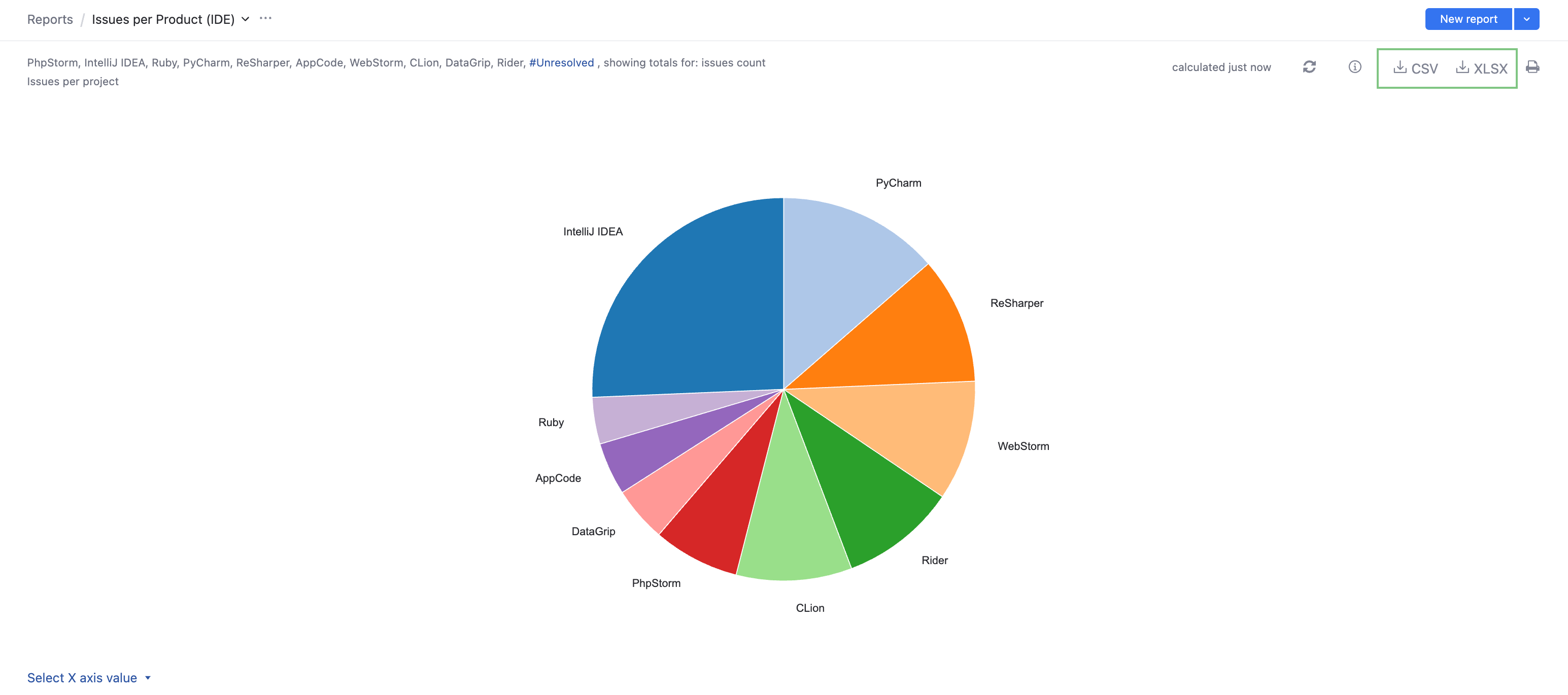
Task: Expand the report name dropdown chevron
Action: 245,19
